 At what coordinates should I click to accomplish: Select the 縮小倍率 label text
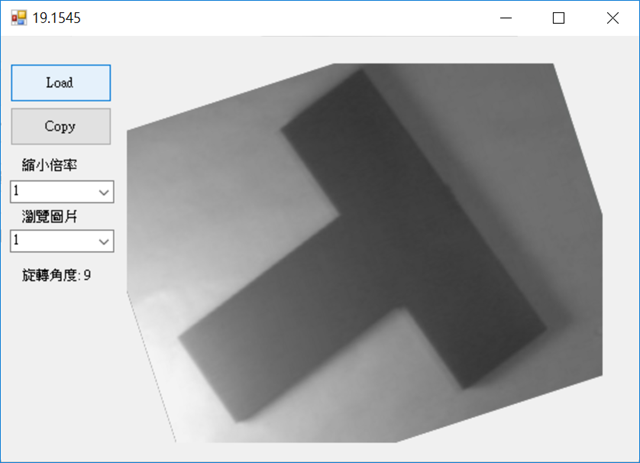tap(49, 165)
